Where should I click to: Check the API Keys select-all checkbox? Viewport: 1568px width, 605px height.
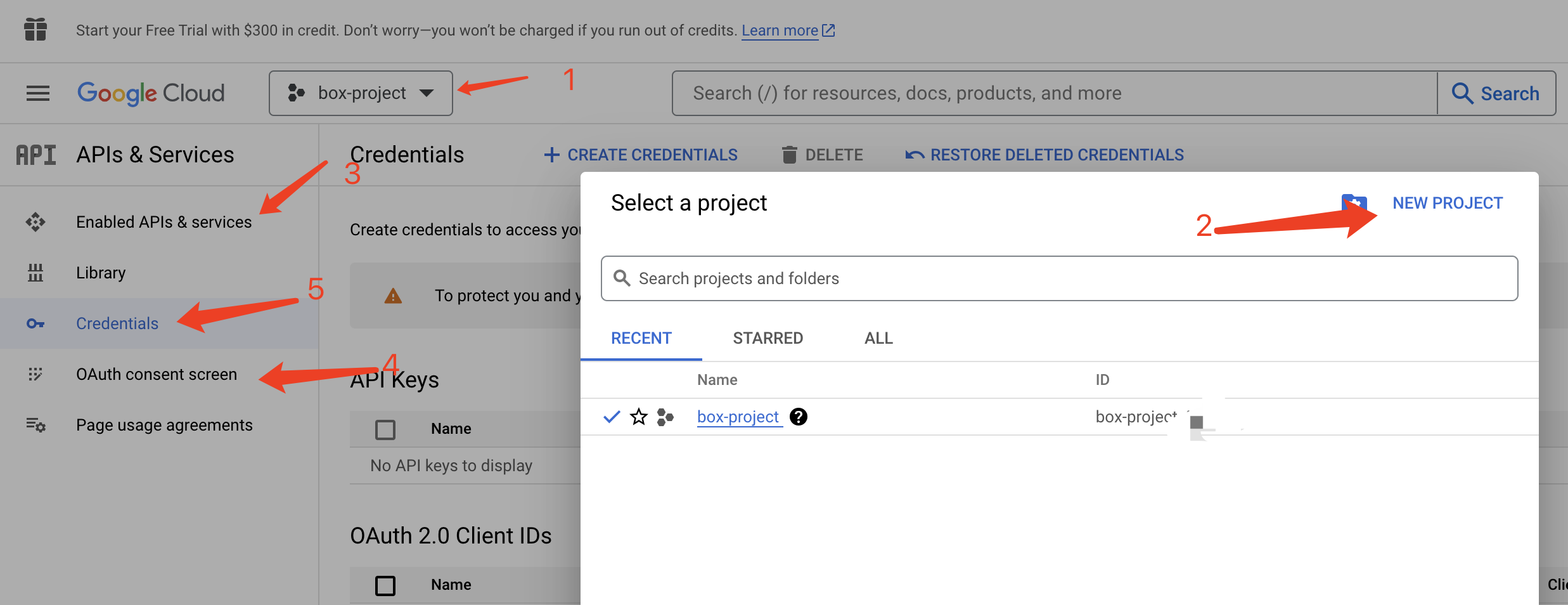click(x=385, y=429)
